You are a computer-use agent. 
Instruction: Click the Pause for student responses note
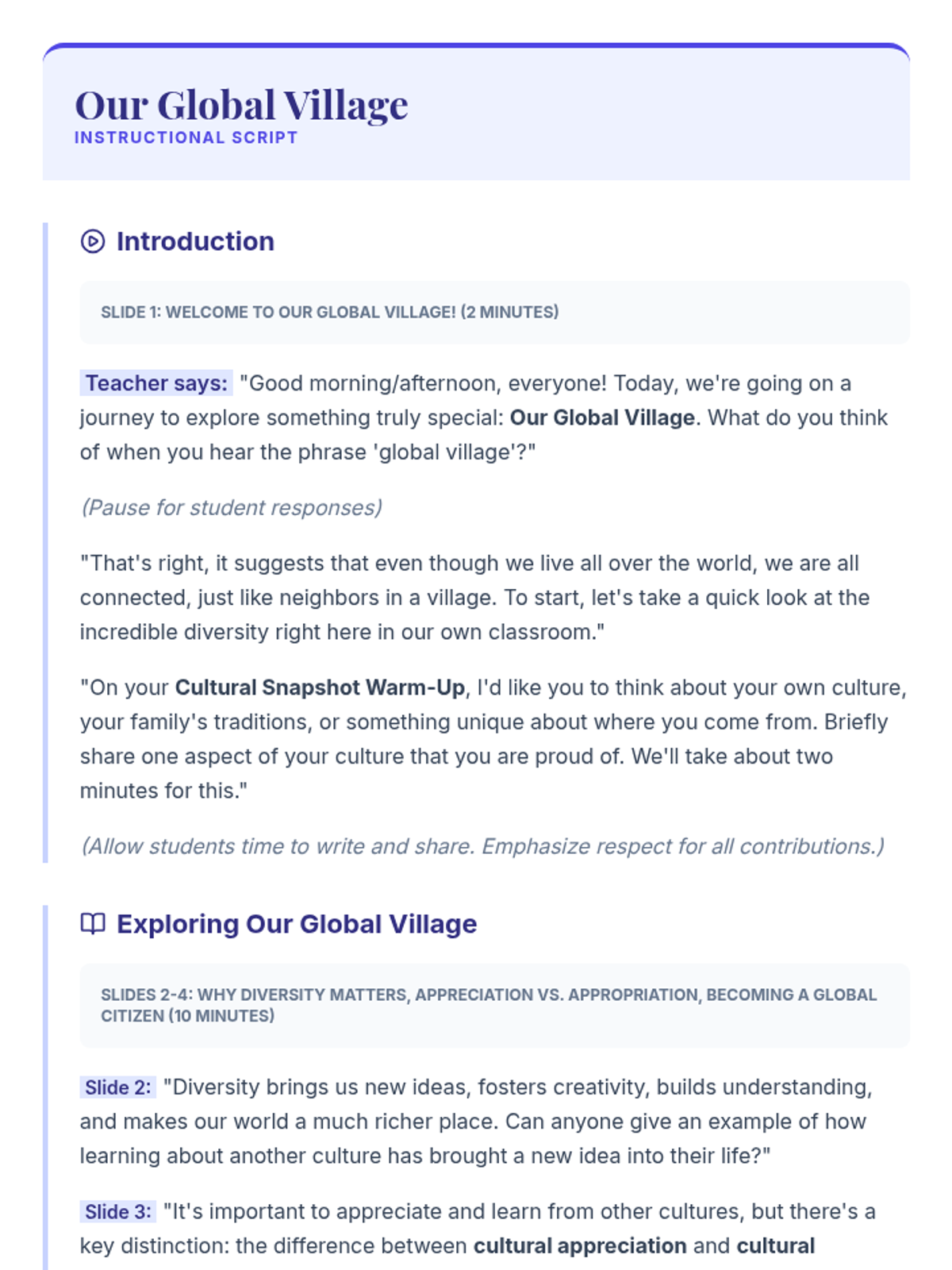[232, 508]
